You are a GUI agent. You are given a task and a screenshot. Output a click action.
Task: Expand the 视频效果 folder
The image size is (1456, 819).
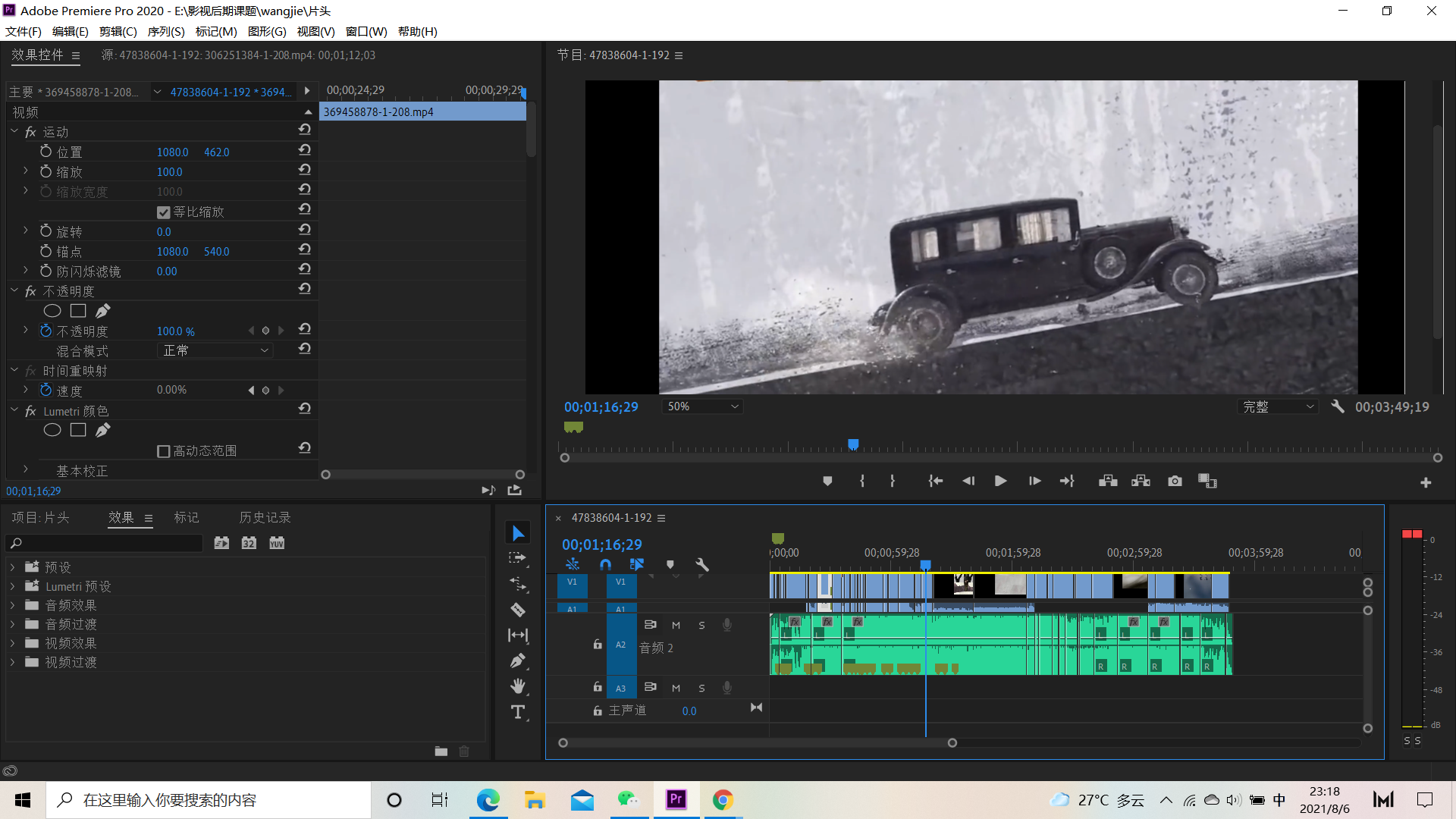click(13, 643)
